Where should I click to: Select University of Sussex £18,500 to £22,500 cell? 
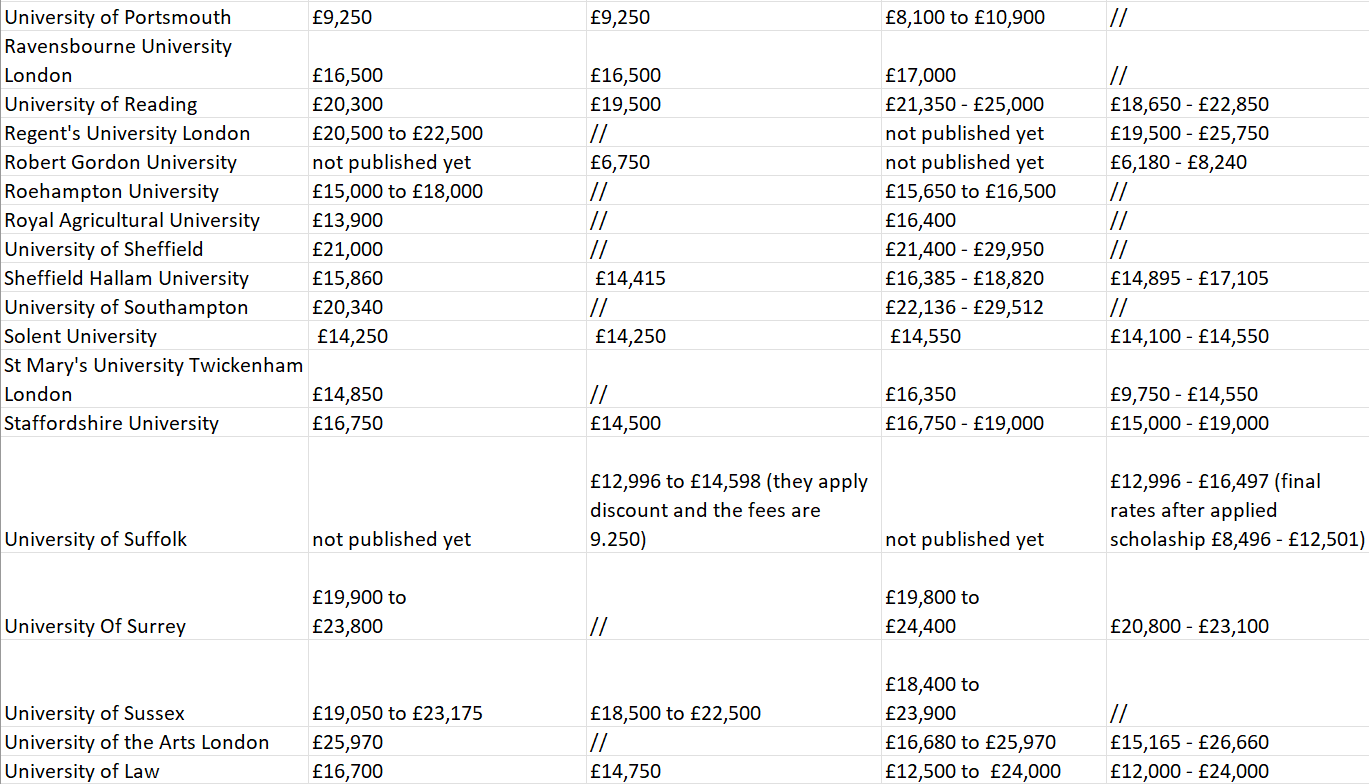coord(675,713)
